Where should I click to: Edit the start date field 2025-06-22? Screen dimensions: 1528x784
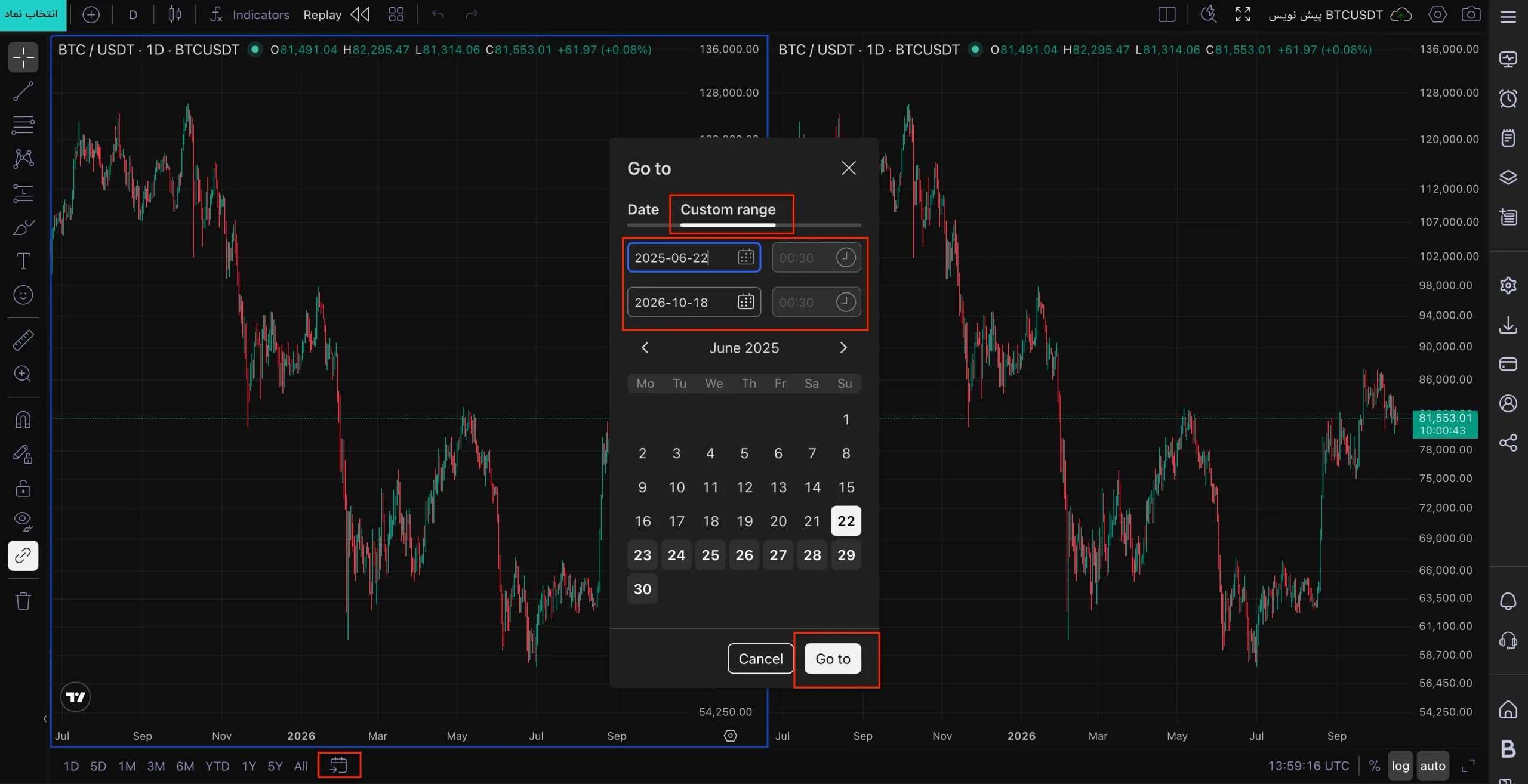[x=694, y=258]
